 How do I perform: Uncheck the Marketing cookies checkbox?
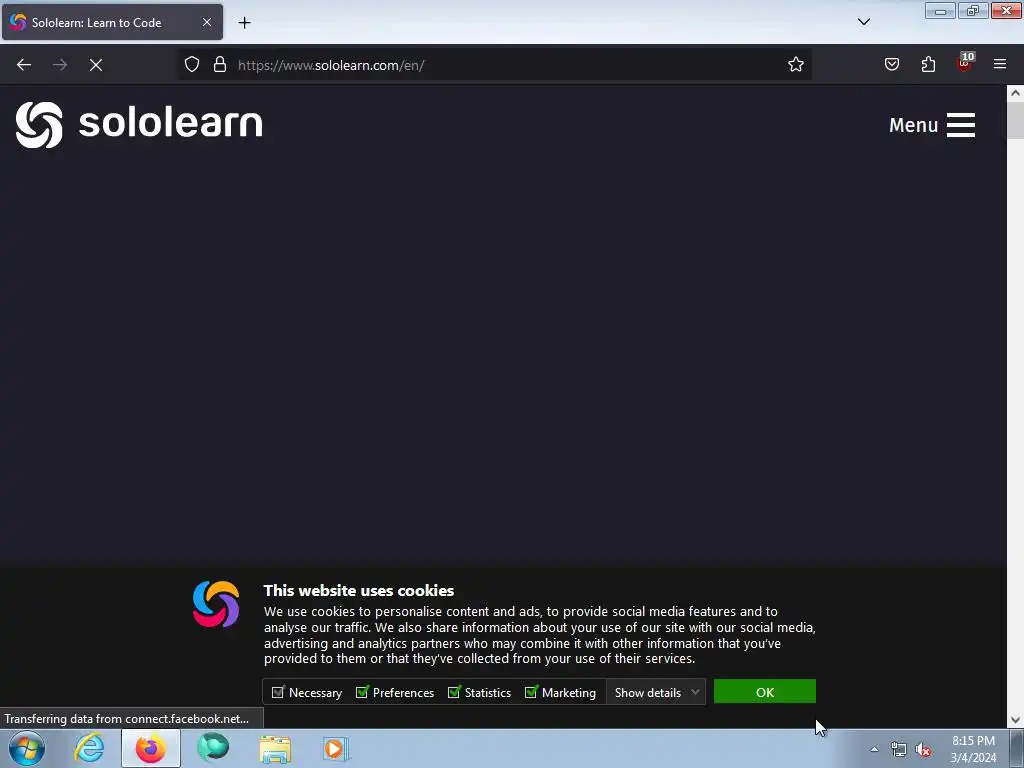531,692
